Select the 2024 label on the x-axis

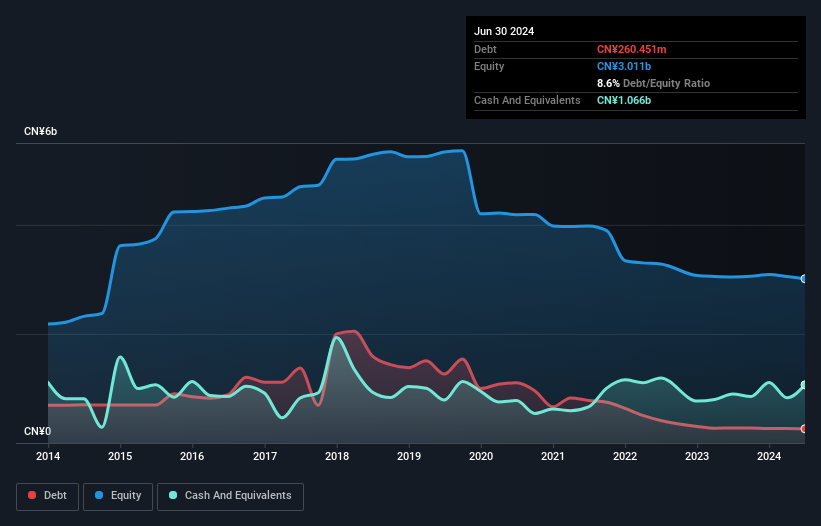(x=769, y=457)
